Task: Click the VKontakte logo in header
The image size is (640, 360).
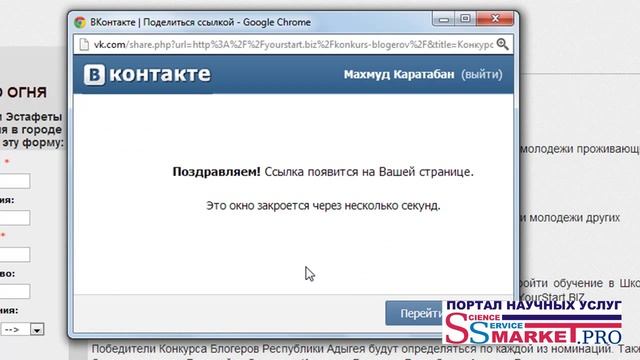Action: tap(147, 75)
